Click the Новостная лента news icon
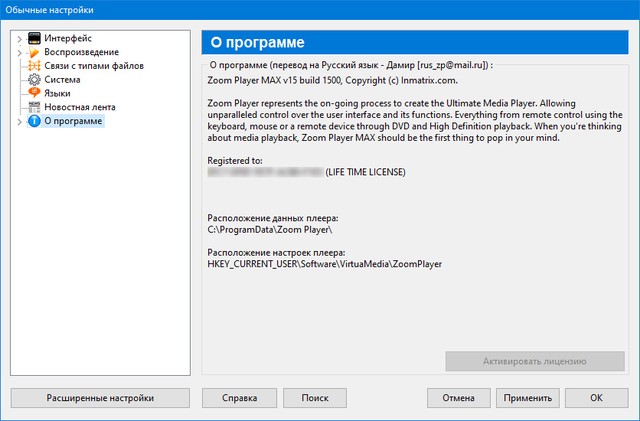 (x=34, y=107)
